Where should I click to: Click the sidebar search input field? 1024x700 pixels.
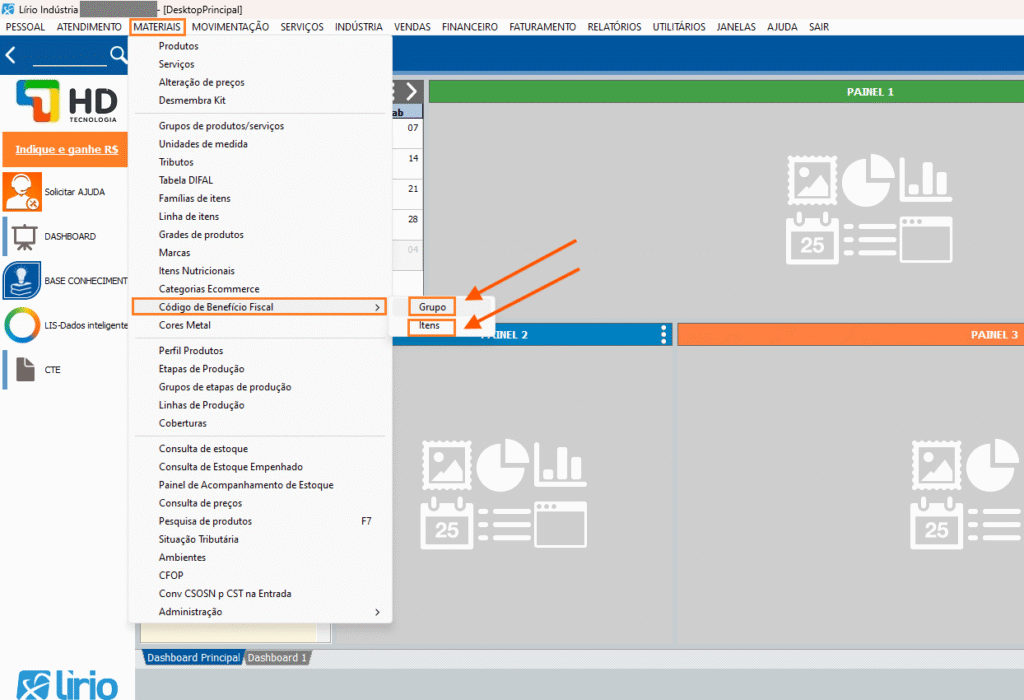pos(69,56)
